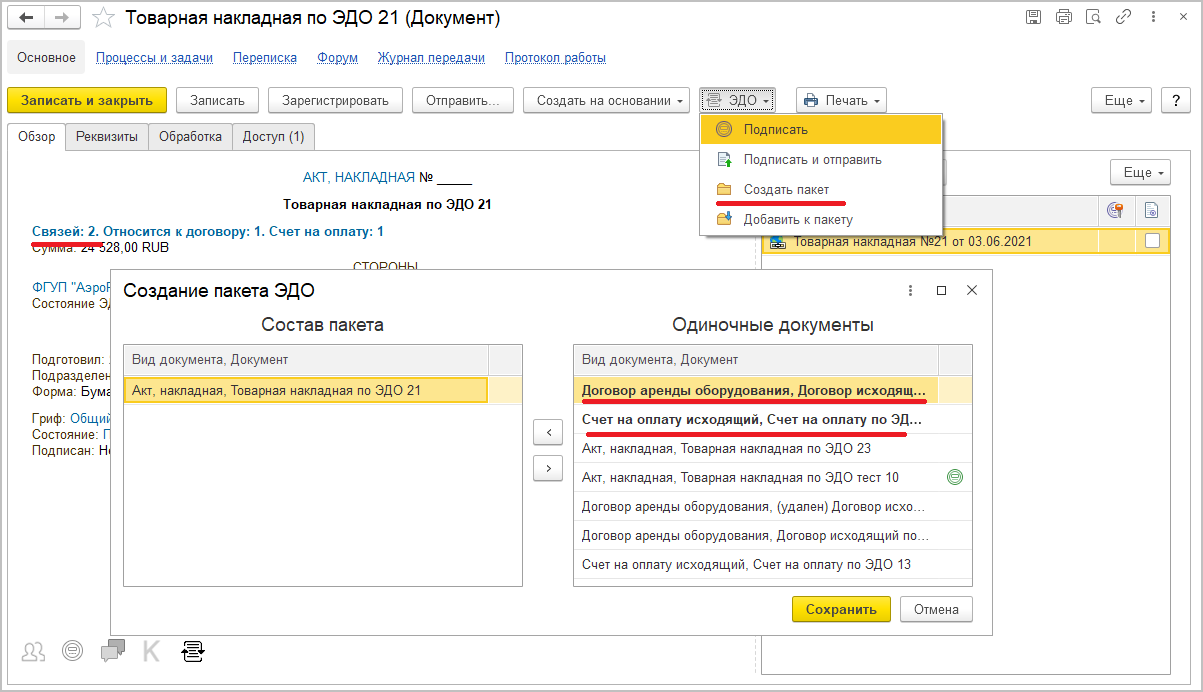
Task: Tick the checkbox in Товарная накладная №21 row
Action: click(x=1152, y=240)
